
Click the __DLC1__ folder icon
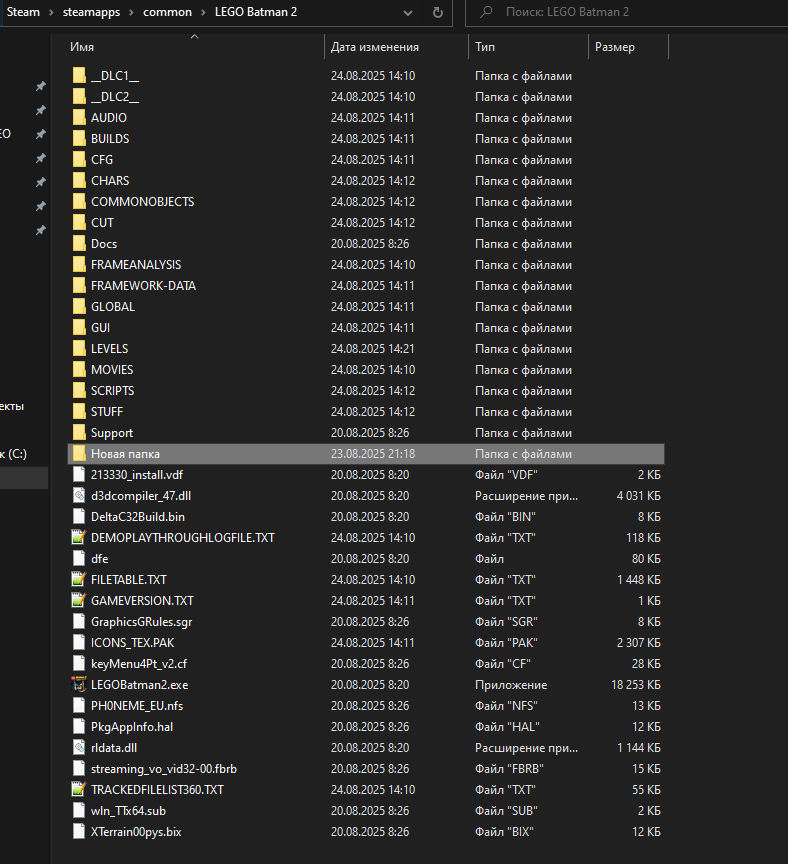(79, 75)
